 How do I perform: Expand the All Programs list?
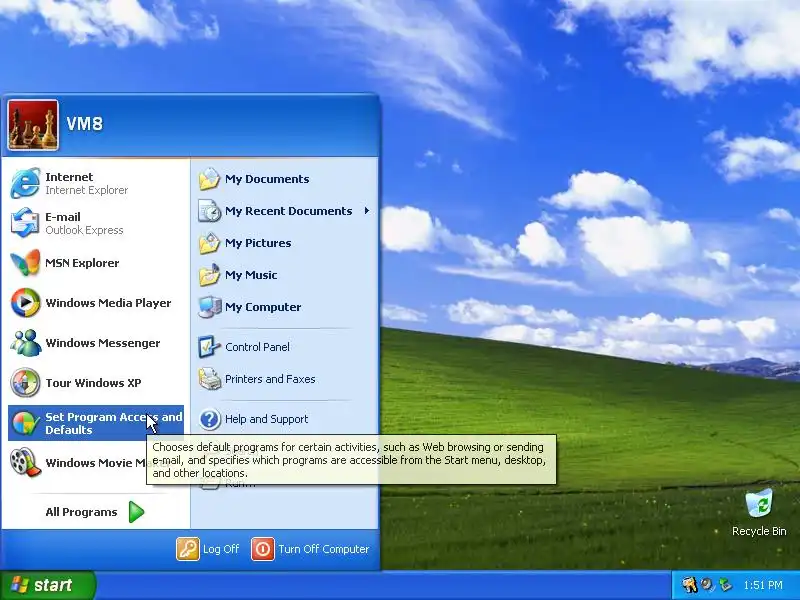tap(96, 512)
